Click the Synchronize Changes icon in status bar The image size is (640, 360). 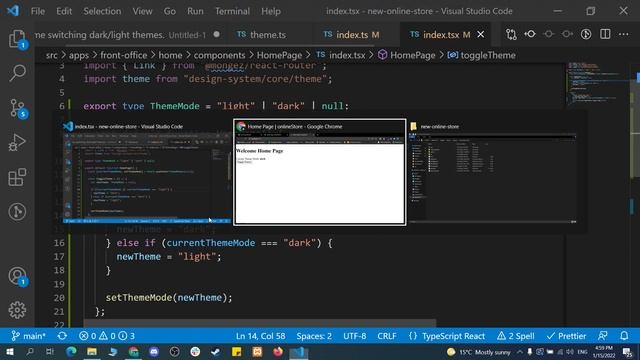tap(62, 336)
